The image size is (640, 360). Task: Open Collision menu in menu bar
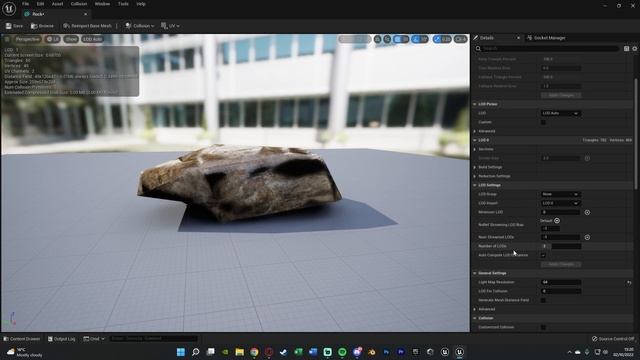pyautogui.click(x=79, y=4)
